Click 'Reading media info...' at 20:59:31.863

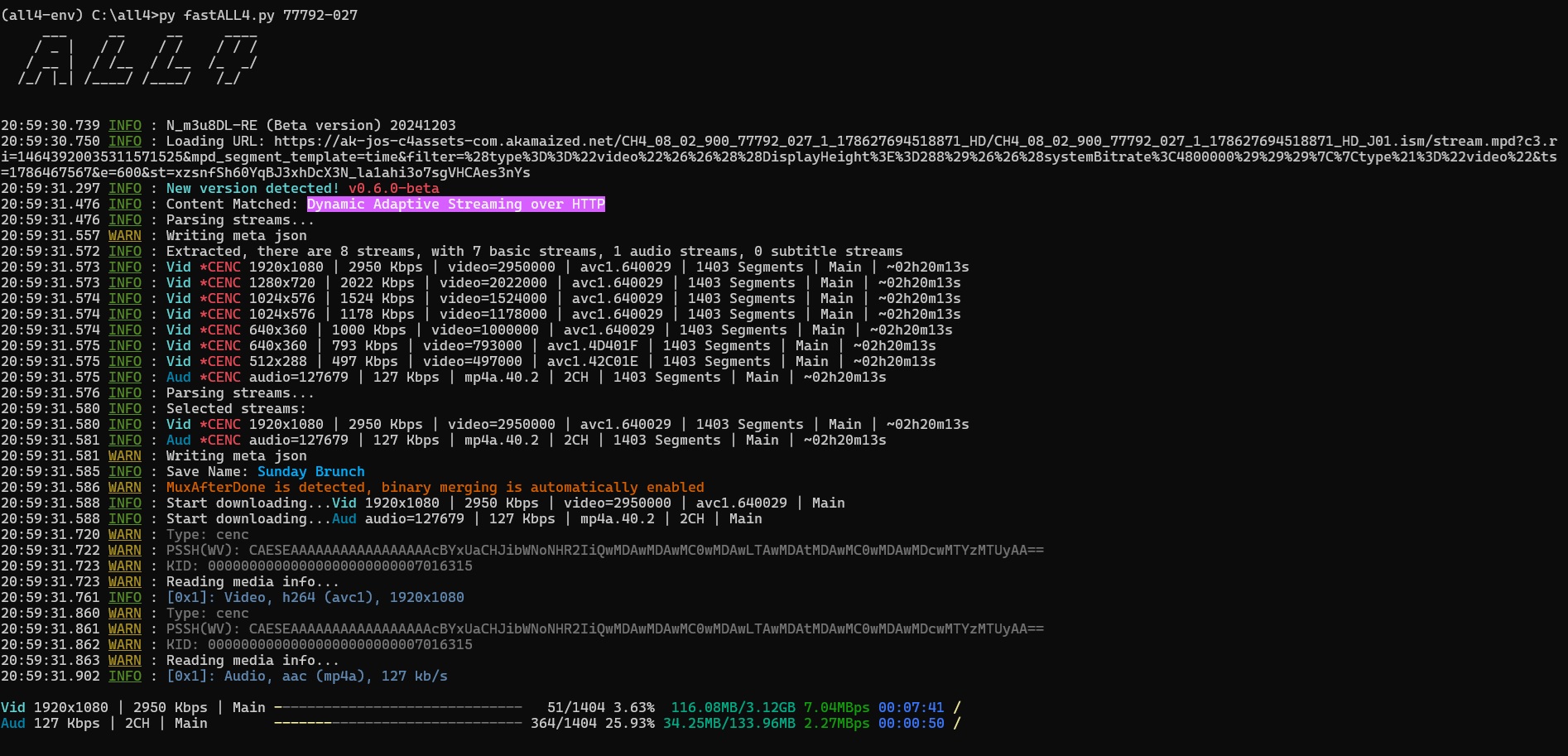tap(253, 661)
